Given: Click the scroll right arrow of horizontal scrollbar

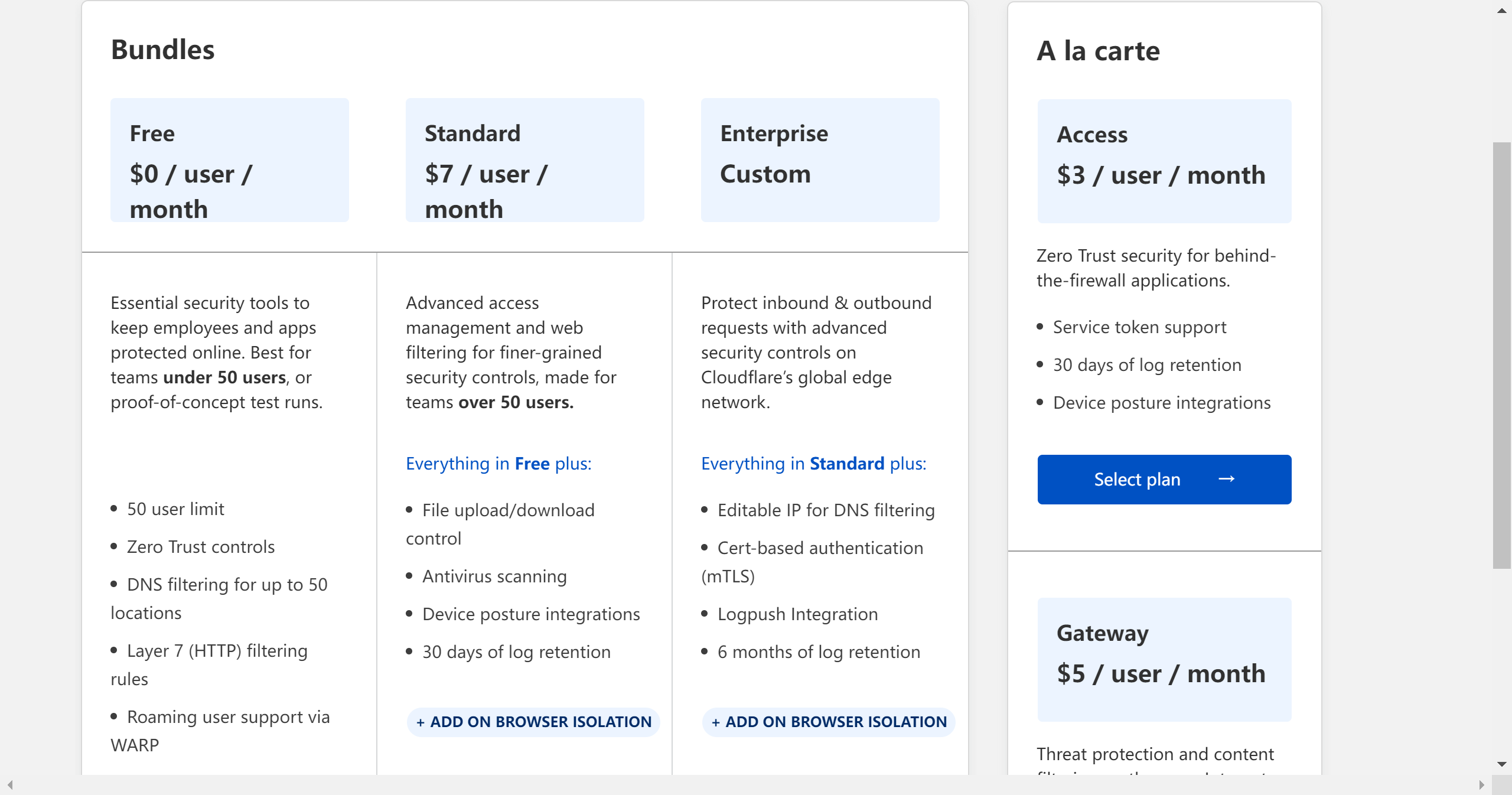Looking at the screenshot, I should pos(1481,785).
